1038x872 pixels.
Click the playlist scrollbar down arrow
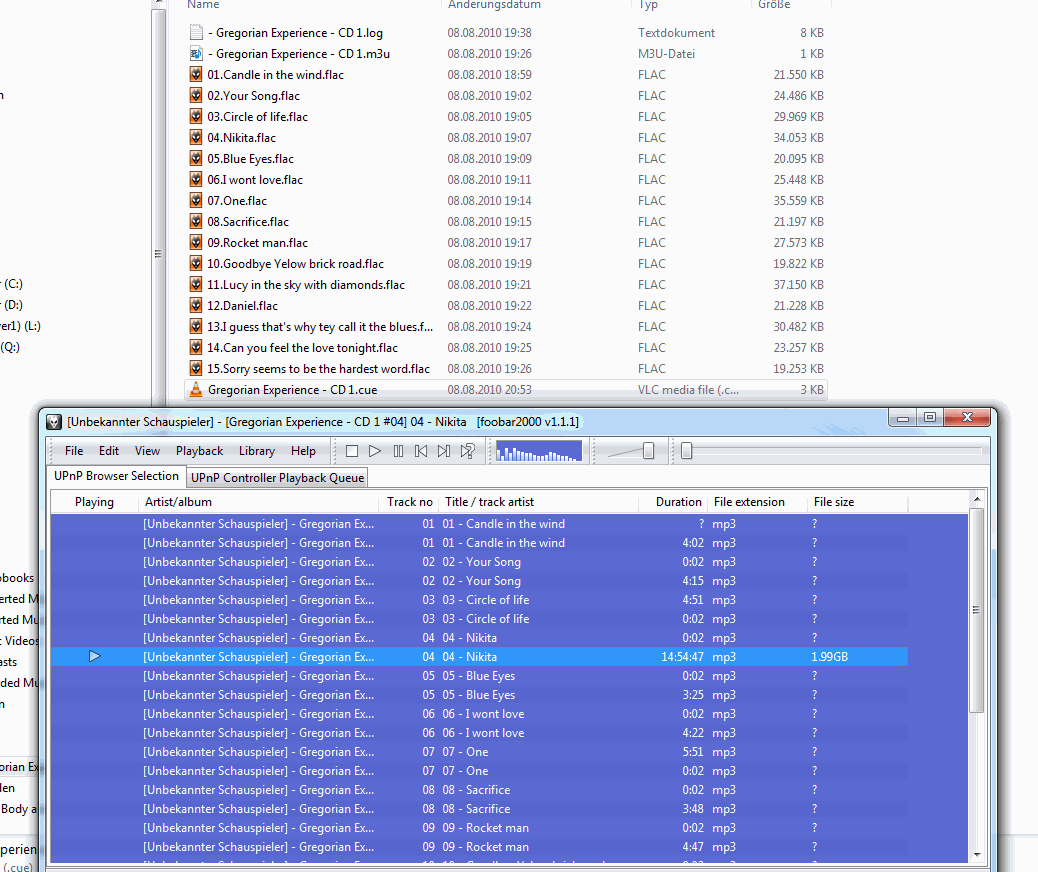tap(977, 854)
